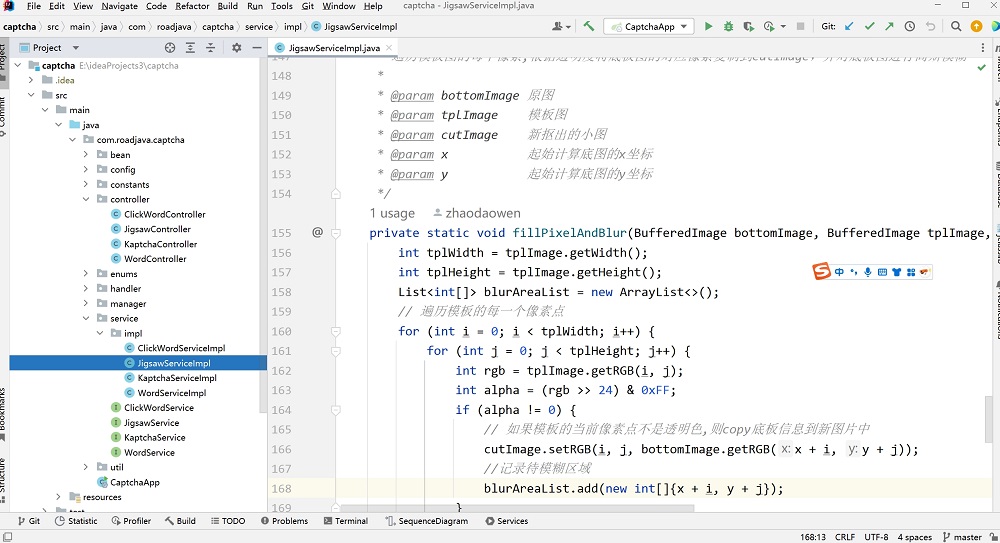Click the Sogou microphone voice icon
Screen dimensions: 1000x543
867,272
